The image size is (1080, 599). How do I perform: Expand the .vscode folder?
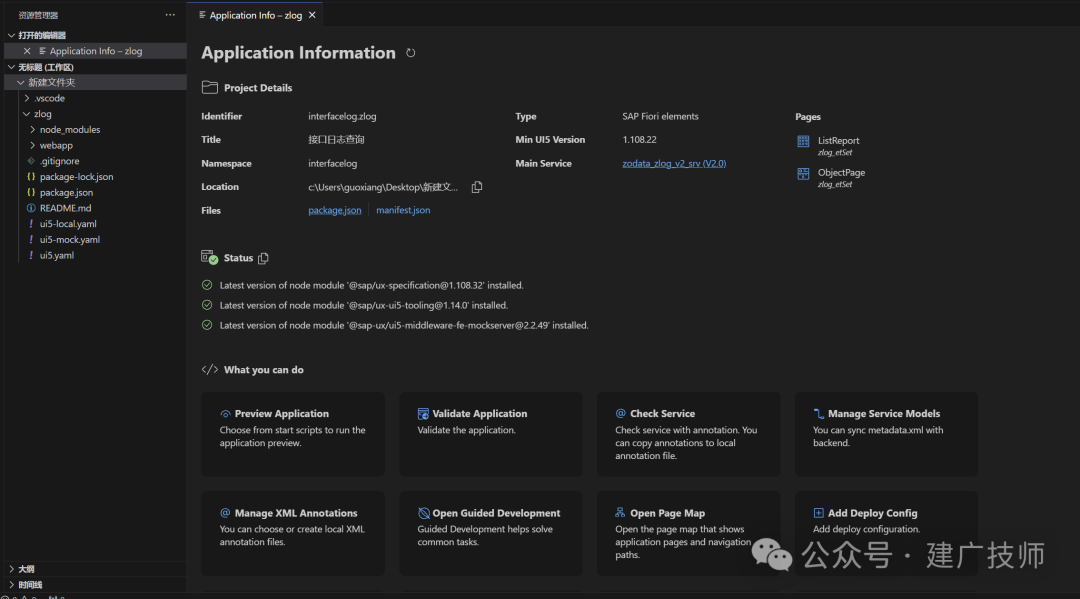[26, 98]
